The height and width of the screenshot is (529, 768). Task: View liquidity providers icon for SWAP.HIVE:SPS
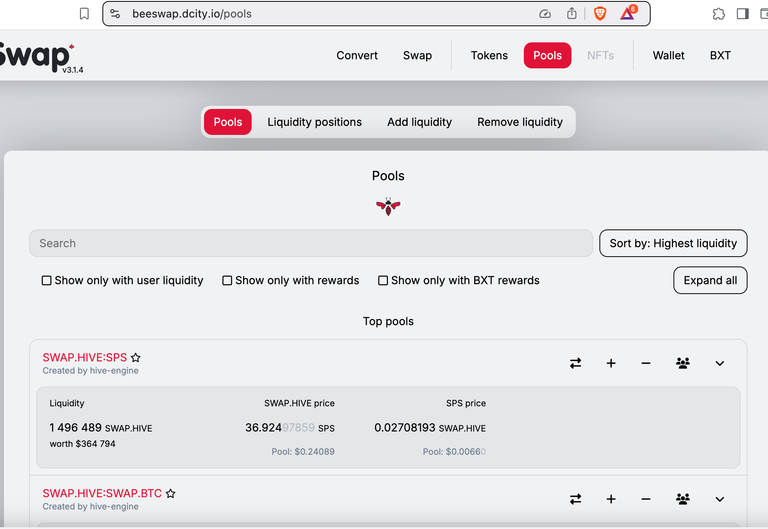(683, 363)
